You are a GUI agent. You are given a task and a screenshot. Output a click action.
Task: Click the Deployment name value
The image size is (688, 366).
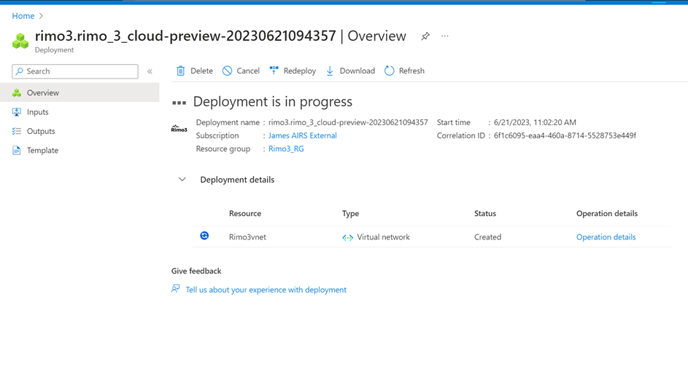pyautogui.click(x=348, y=122)
